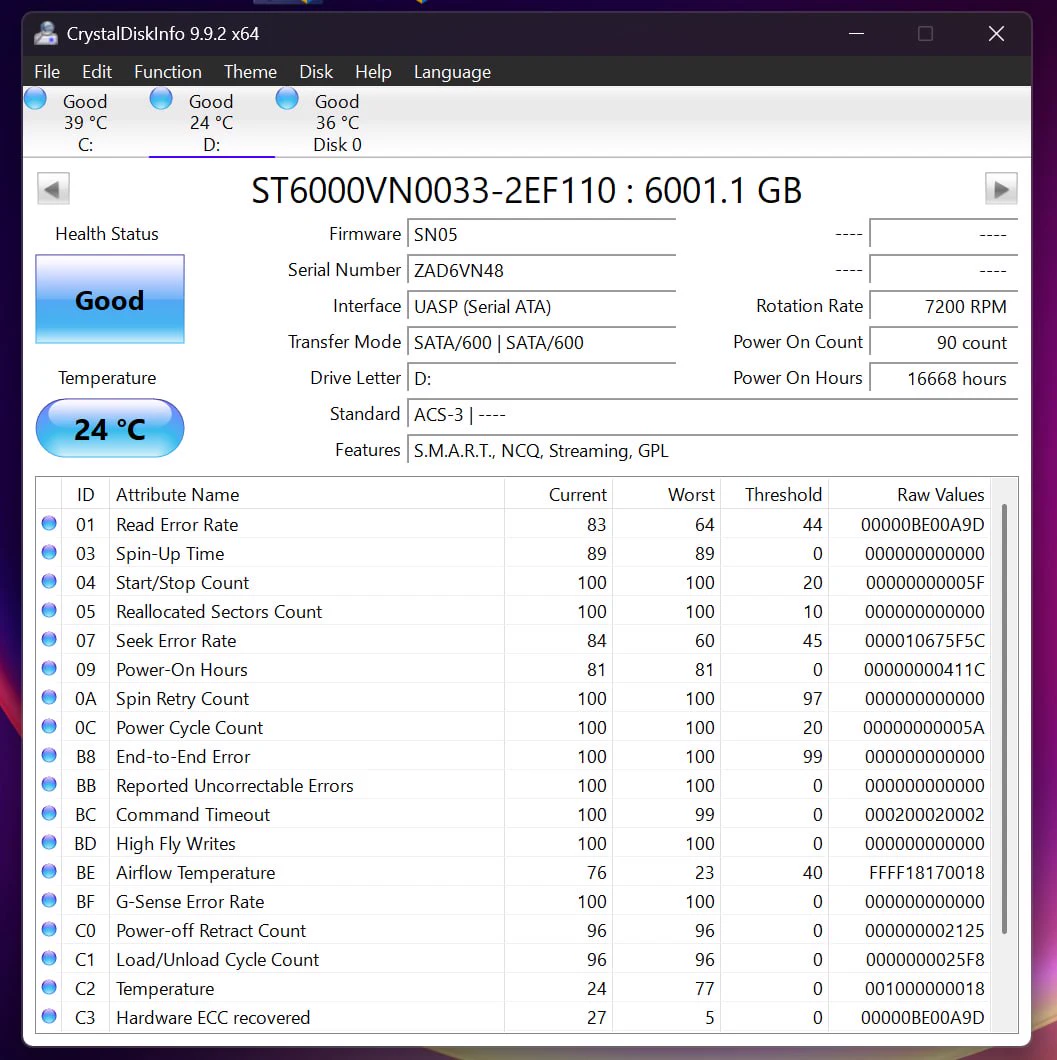Screen dimensions: 1057x1060
Task: Open the Language menu
Action: point(452,72)
